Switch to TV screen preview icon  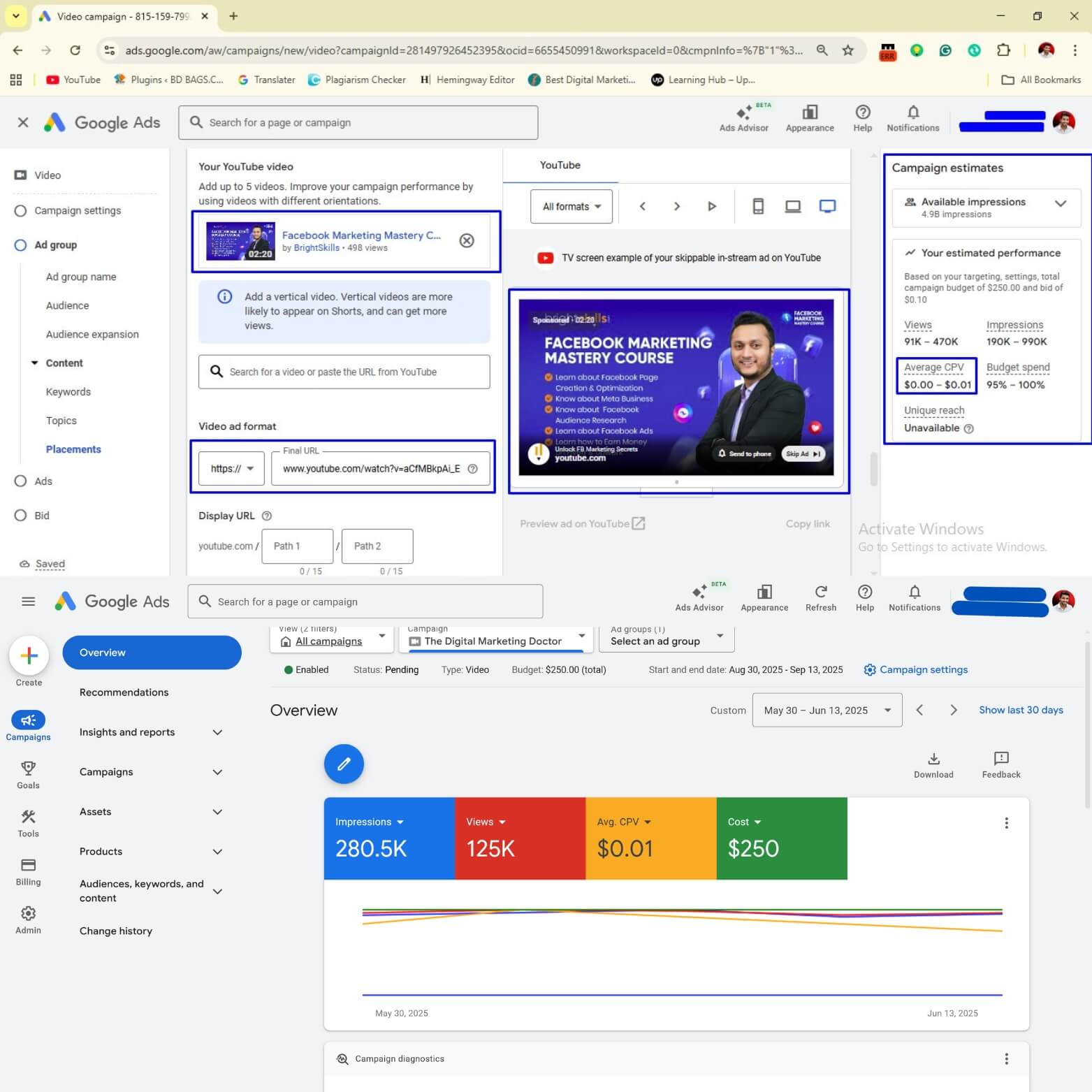(827, 206)
